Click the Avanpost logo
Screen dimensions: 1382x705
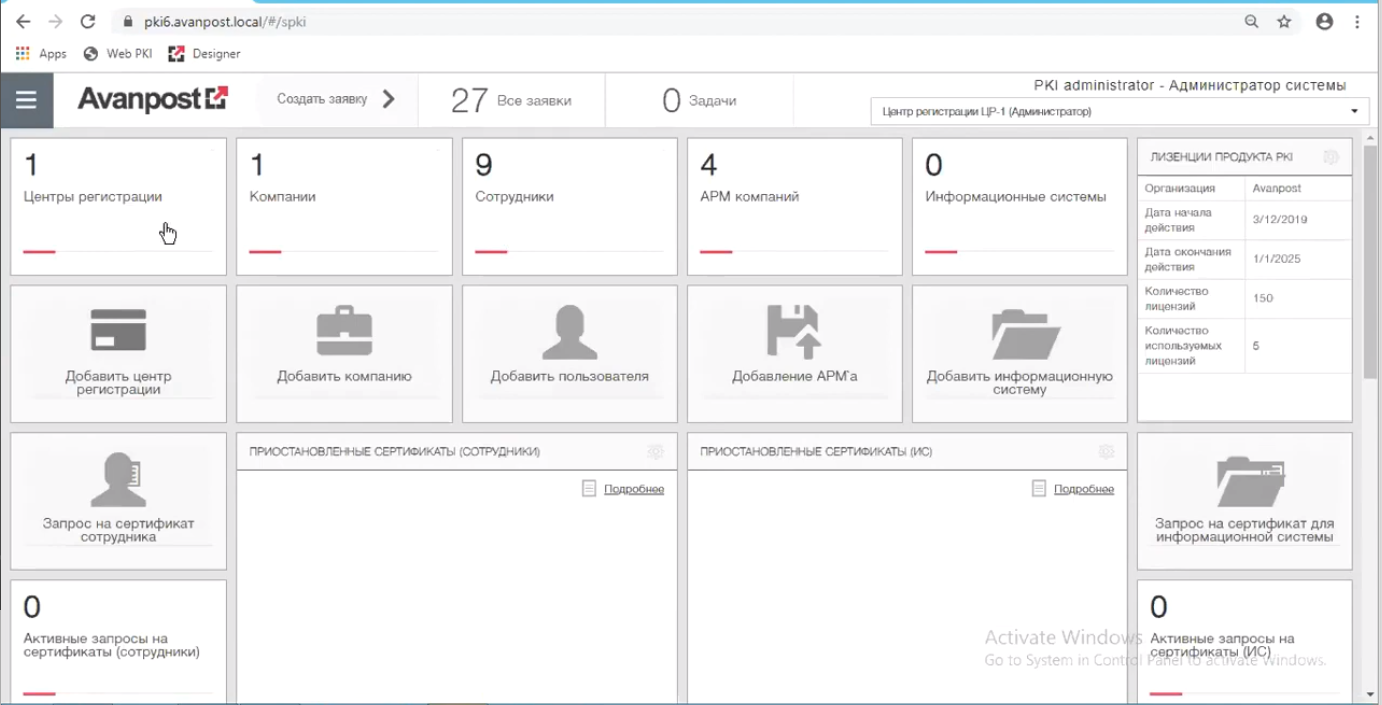click(153, 100)
